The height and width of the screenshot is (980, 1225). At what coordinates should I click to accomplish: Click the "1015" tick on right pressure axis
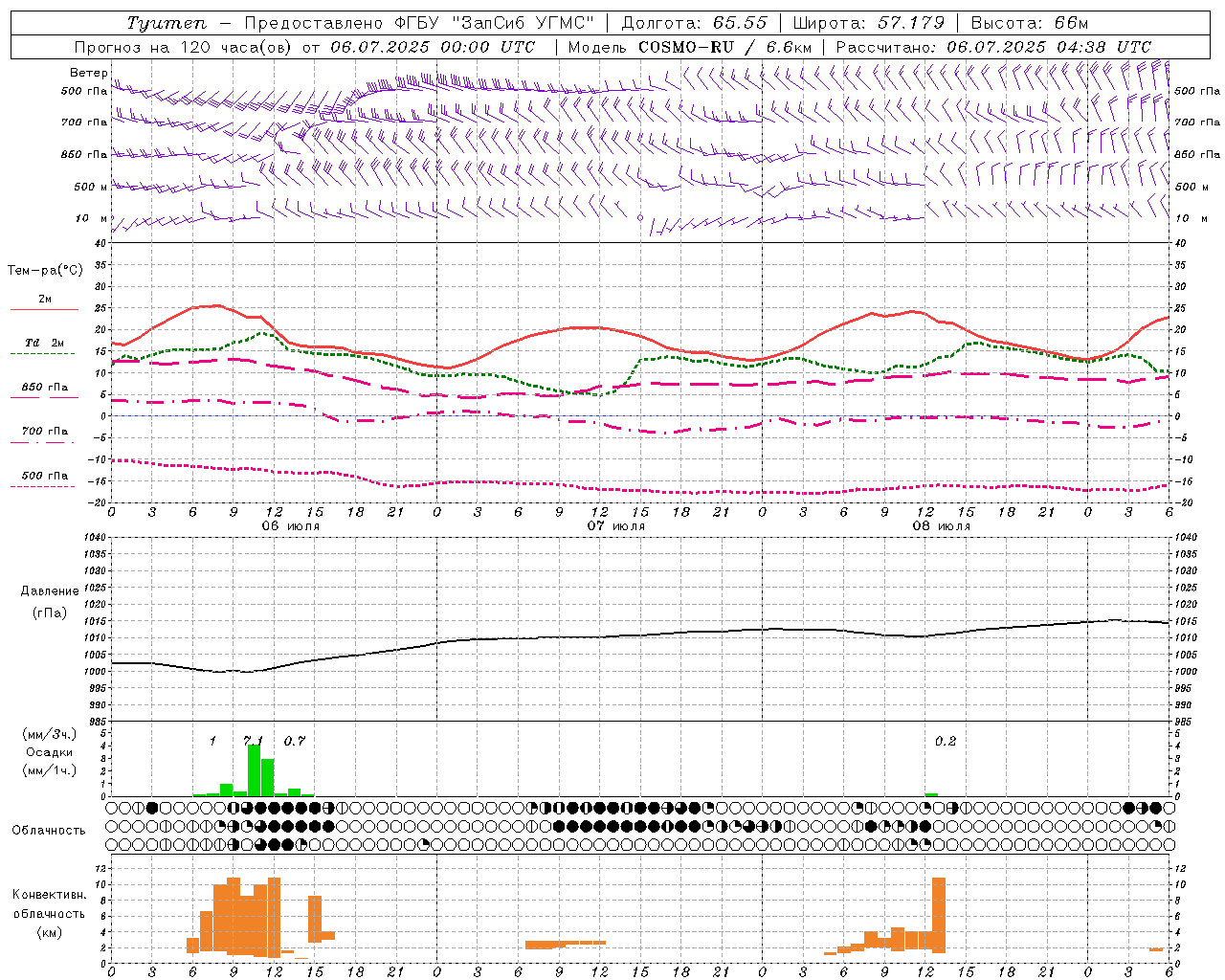click(1185, 621)
